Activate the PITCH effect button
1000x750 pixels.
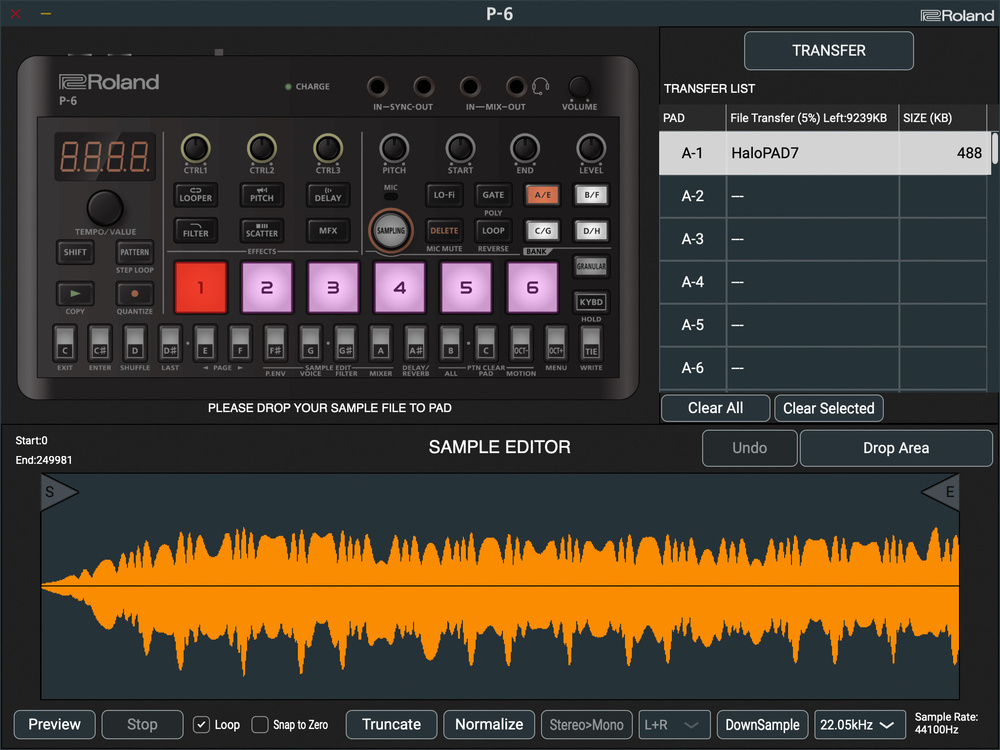[x=261, y=195]
